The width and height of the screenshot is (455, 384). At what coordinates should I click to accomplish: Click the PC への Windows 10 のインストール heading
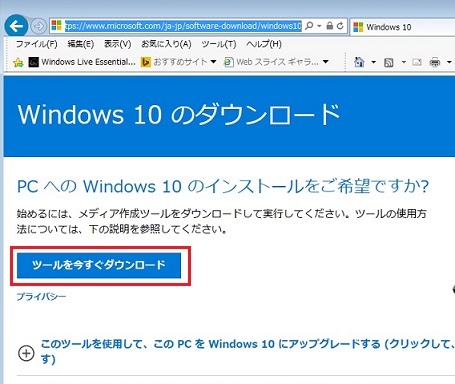(223, 186)
